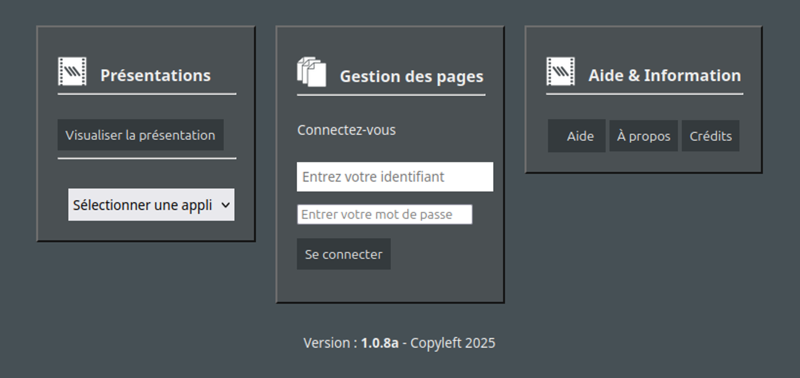Focus the Entrer votre mot de passe field
The height and width of the screenshot is (378, 800).
(x=385, y=214)
